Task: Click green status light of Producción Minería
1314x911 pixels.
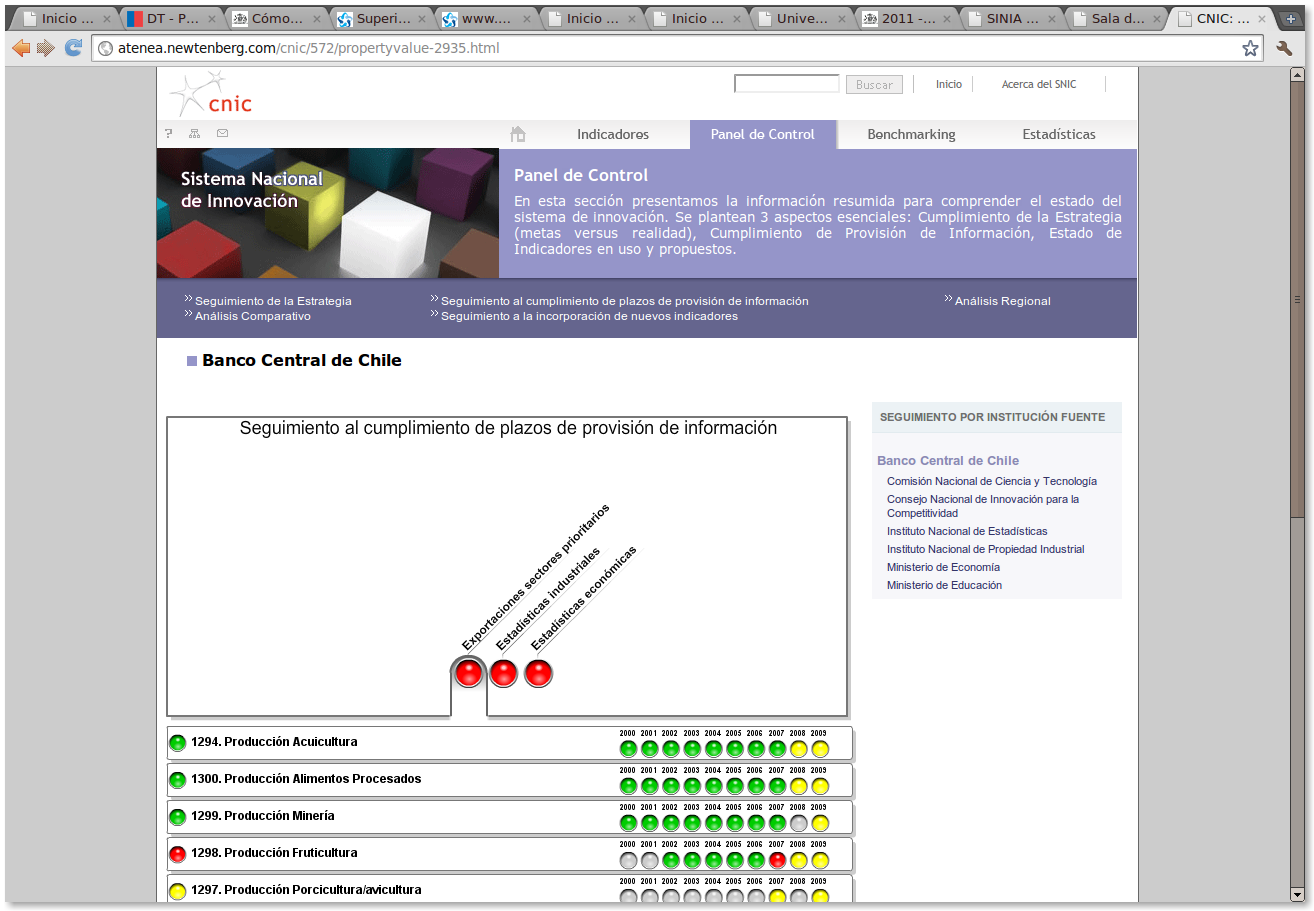Action: (178, 817)
